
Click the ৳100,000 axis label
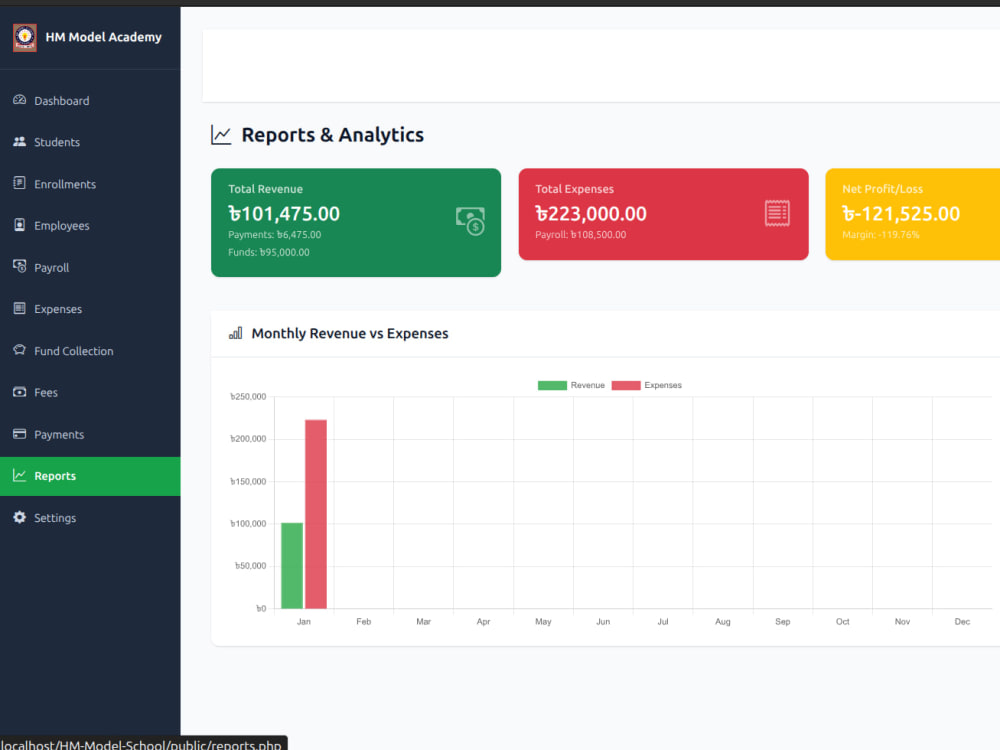click(x=248, y=524)
